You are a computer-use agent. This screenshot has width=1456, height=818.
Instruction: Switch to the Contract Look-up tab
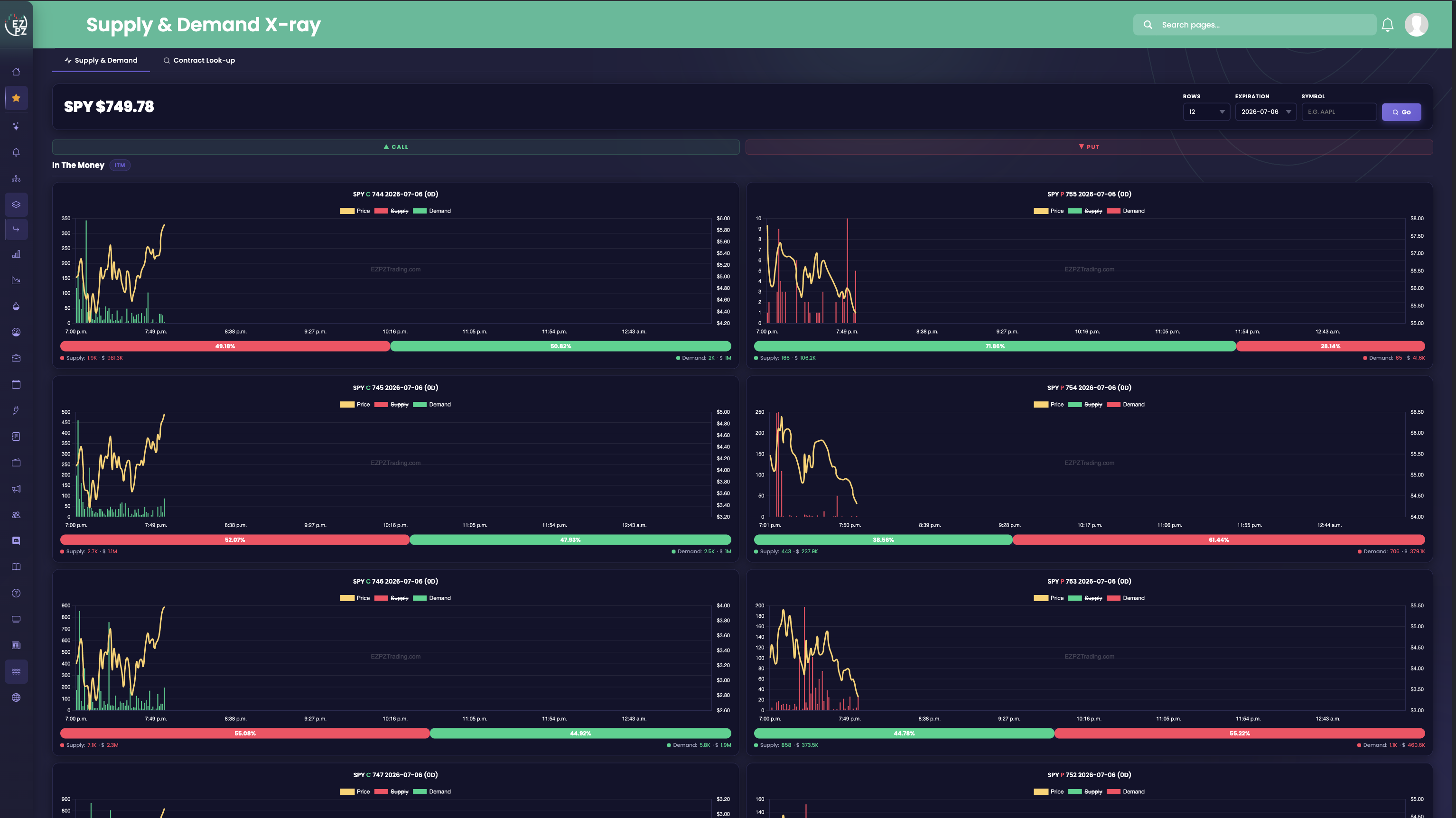click(199, 60)
